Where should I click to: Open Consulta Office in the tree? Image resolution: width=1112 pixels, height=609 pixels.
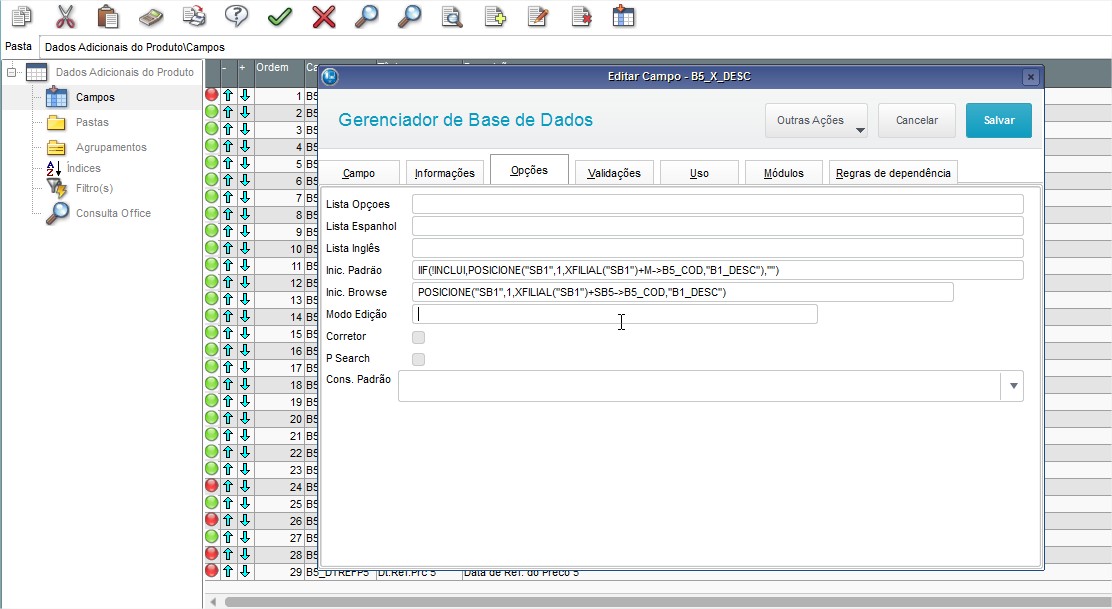point(113,213)
